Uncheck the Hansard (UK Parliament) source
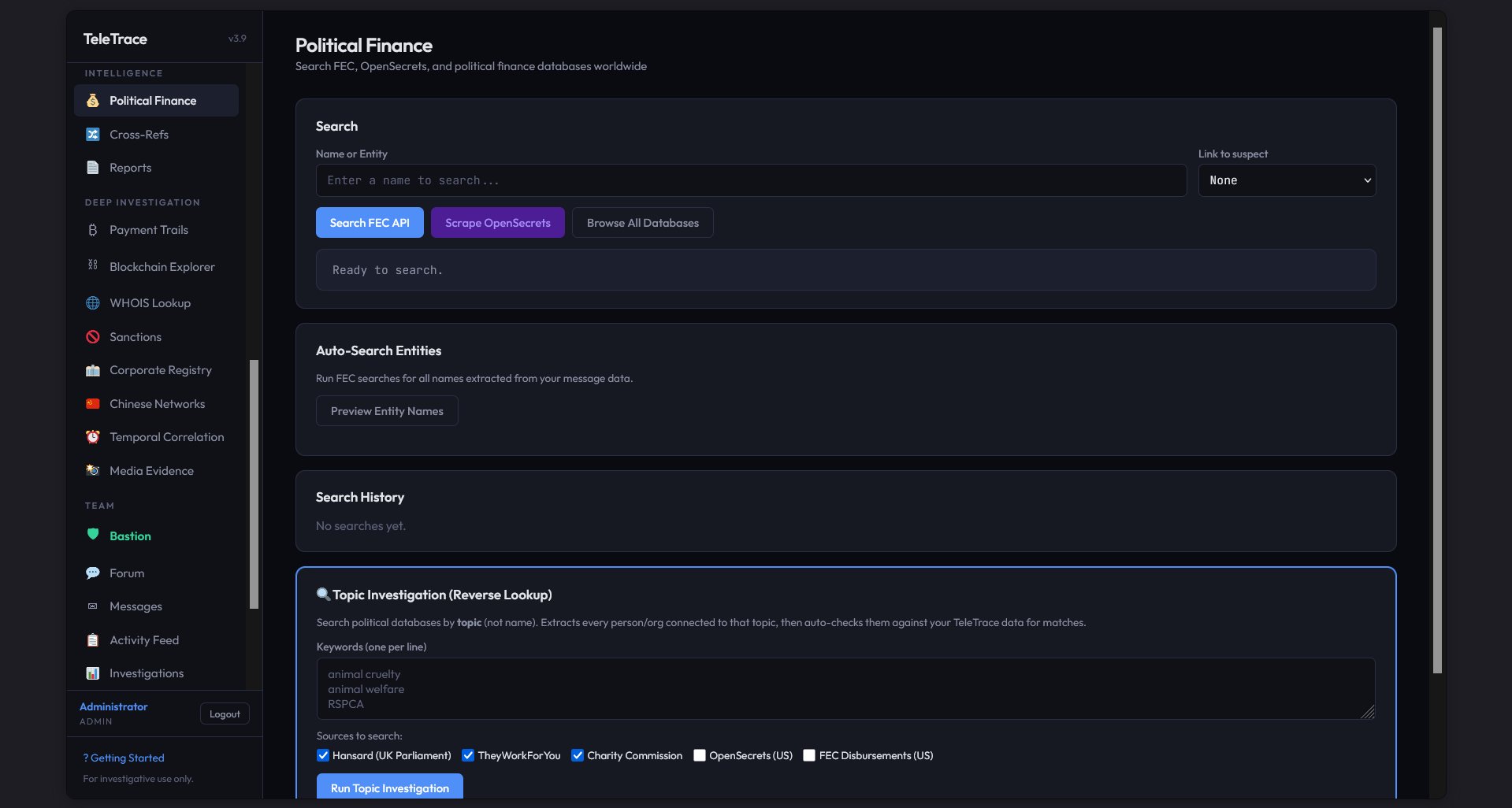This screenshot has width=1512, height=808. [323, 755]
